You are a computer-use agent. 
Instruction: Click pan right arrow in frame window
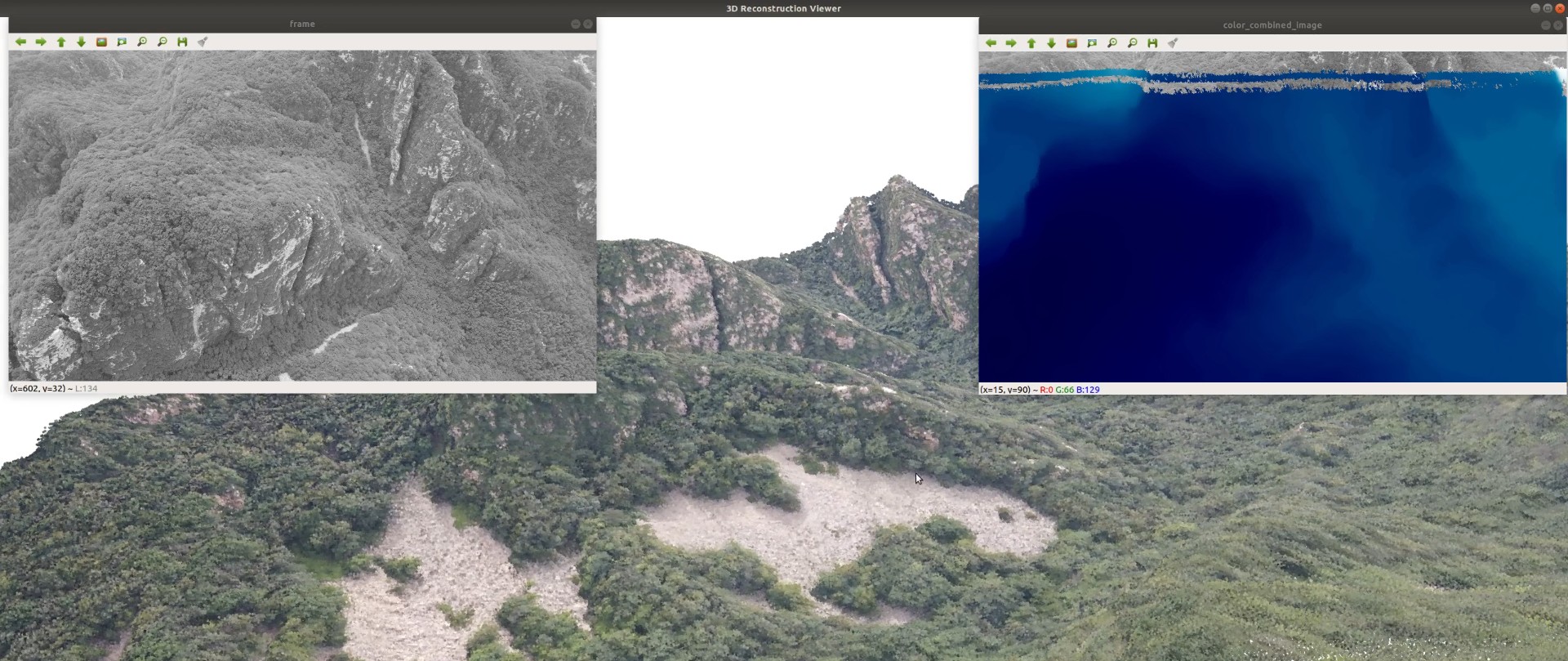[x=41, y=42]
